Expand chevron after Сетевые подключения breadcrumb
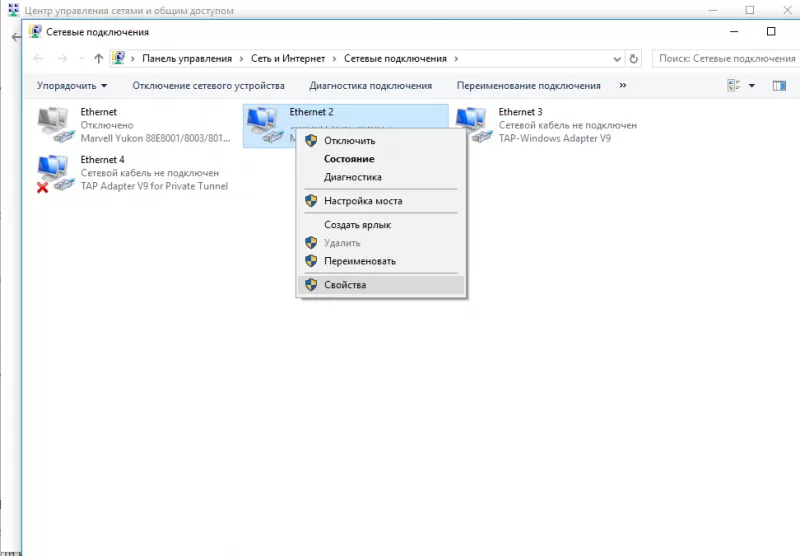Image resolution: width=800 pixels, height=556 pixels. click(456, 59)
